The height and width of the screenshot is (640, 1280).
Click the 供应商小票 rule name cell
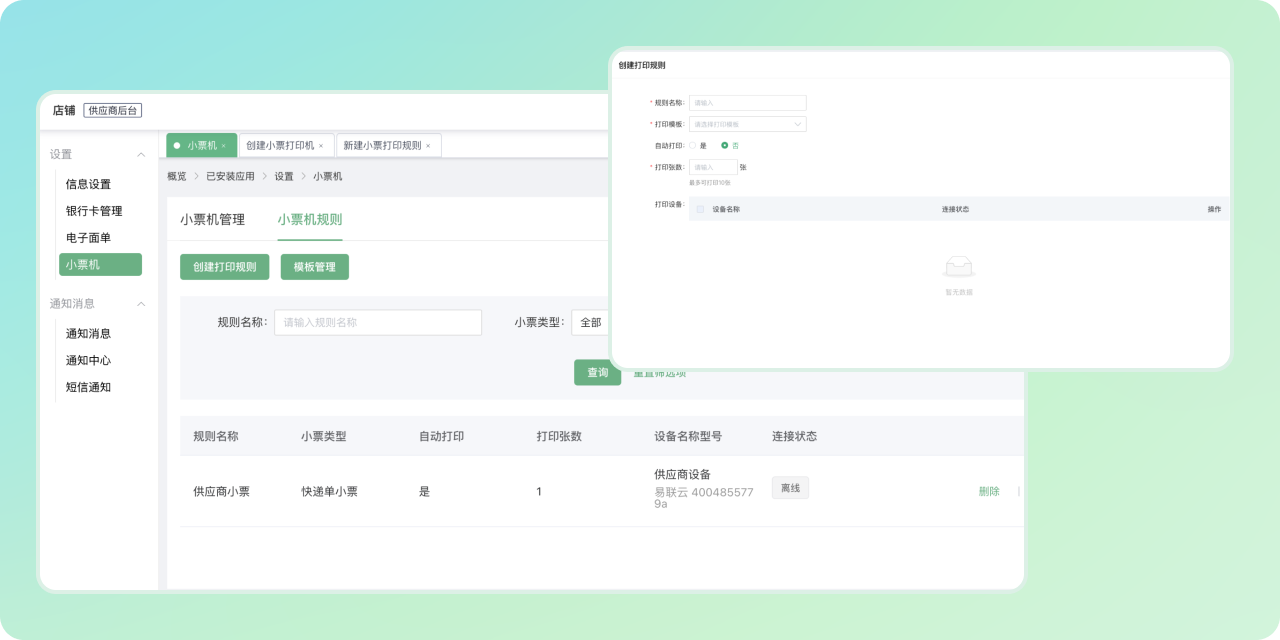coord(221,491)
